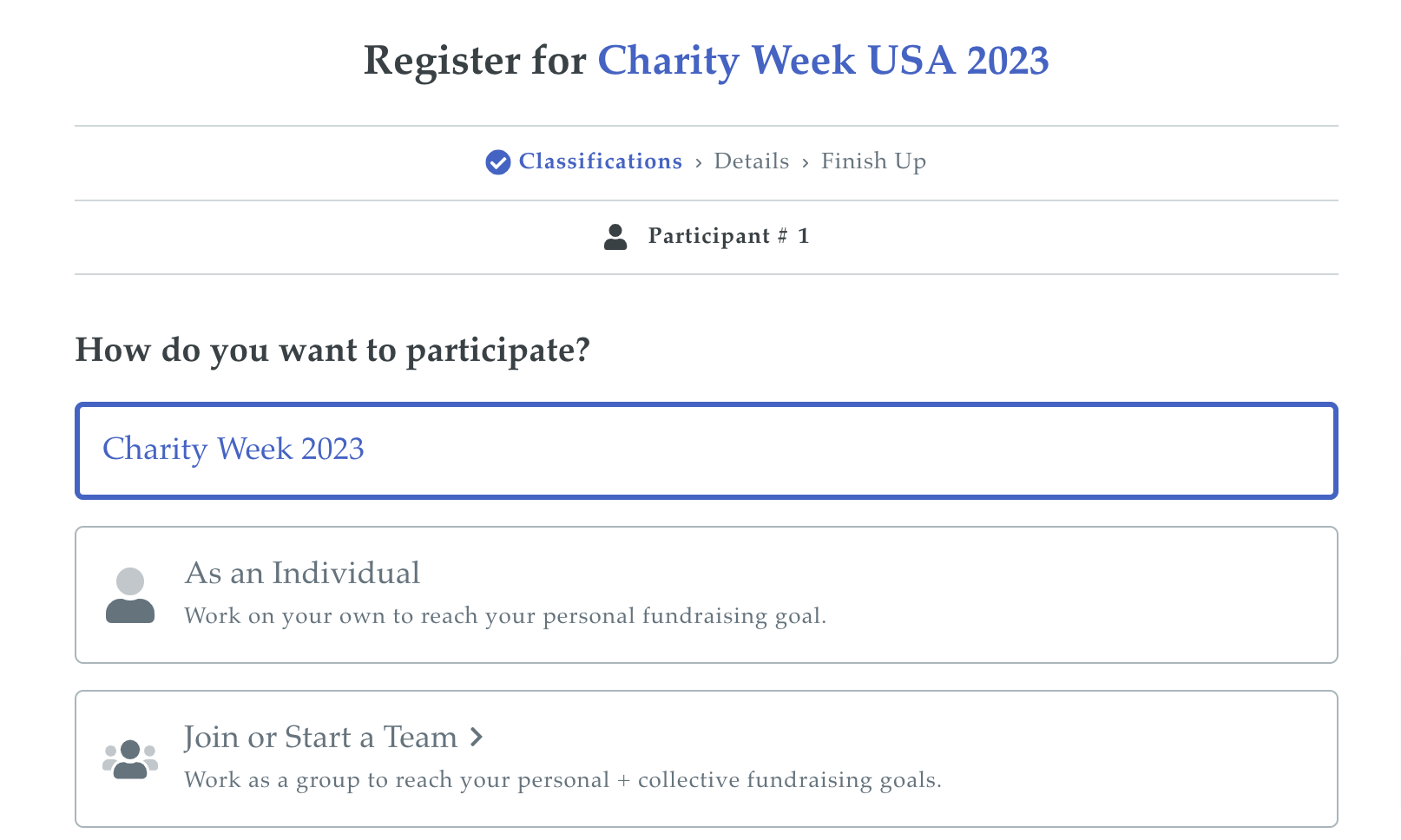
Task: Click the Participant # 1 label
Action: [x=727, y=235]
